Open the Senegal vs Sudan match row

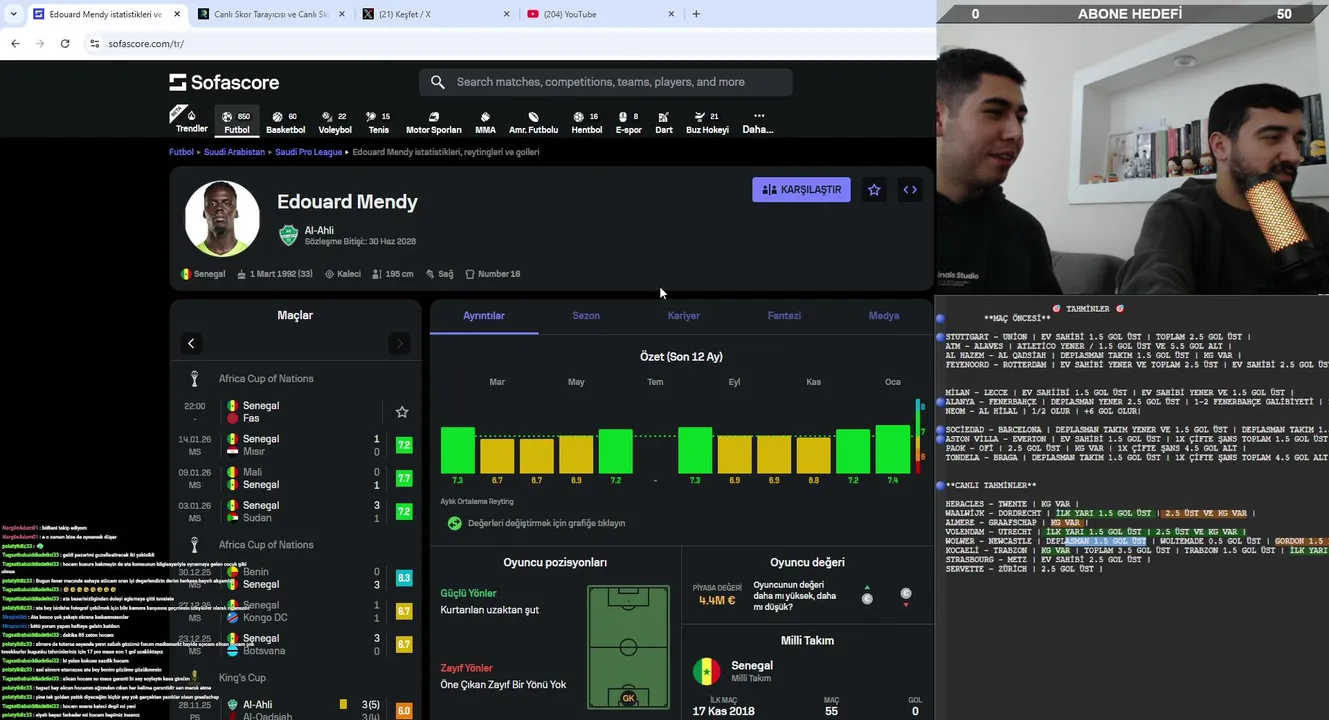(295, 511)
